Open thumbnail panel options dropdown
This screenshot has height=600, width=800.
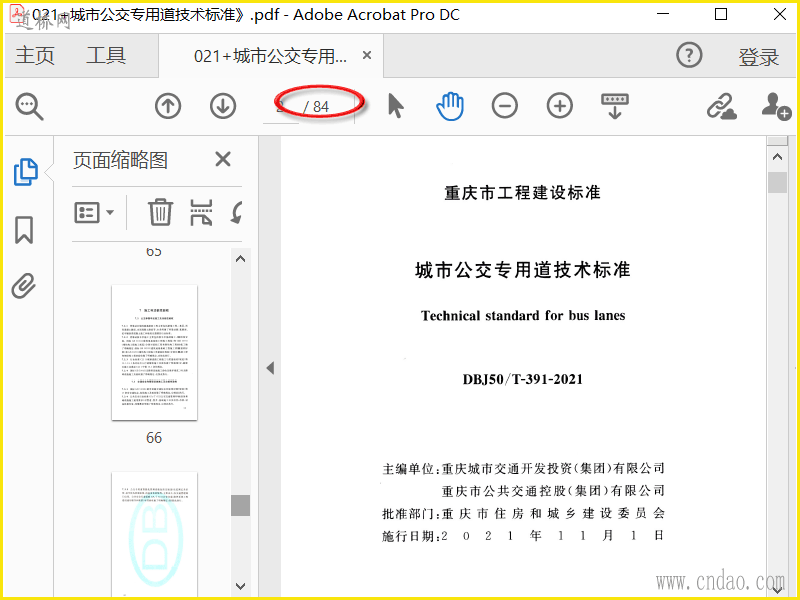94,212
